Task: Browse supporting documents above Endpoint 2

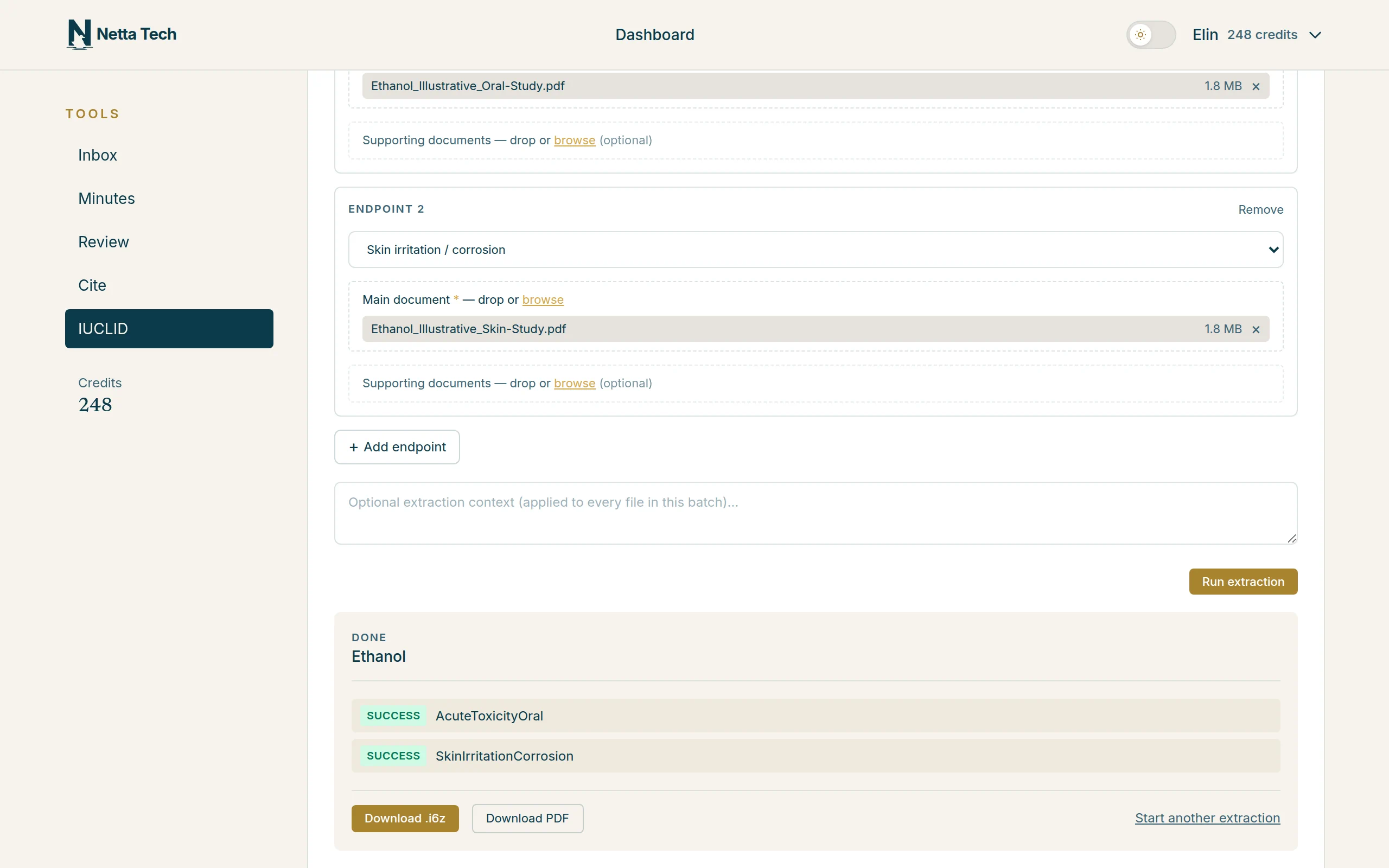Action: (x=574, y=140)
